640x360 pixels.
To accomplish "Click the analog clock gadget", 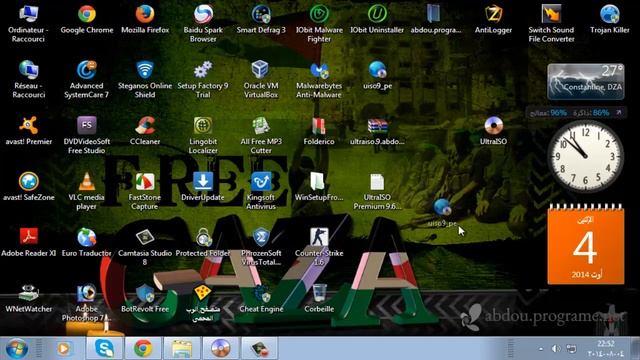I will click(x=585, y=156).
